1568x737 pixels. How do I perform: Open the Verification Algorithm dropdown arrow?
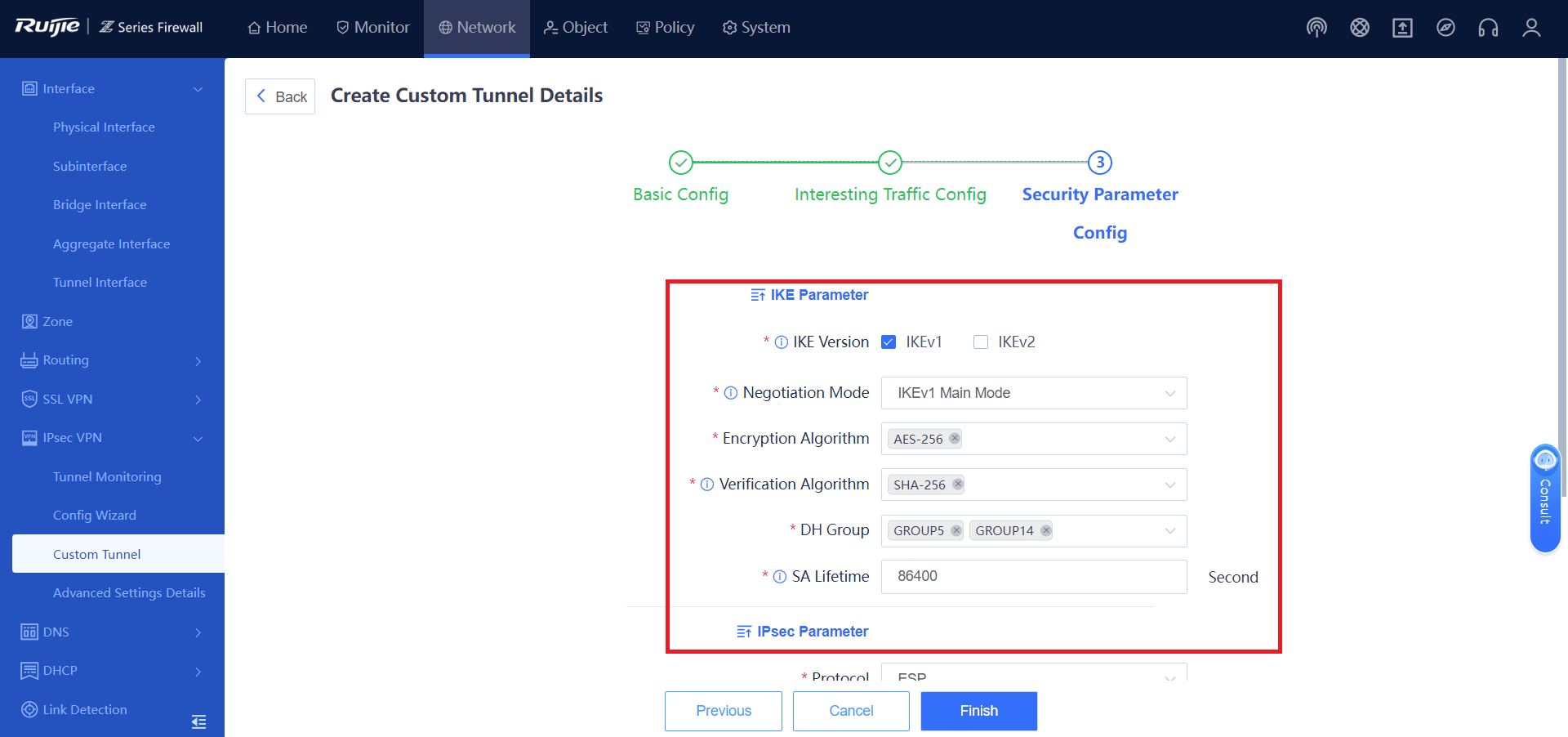(1170, 485)
